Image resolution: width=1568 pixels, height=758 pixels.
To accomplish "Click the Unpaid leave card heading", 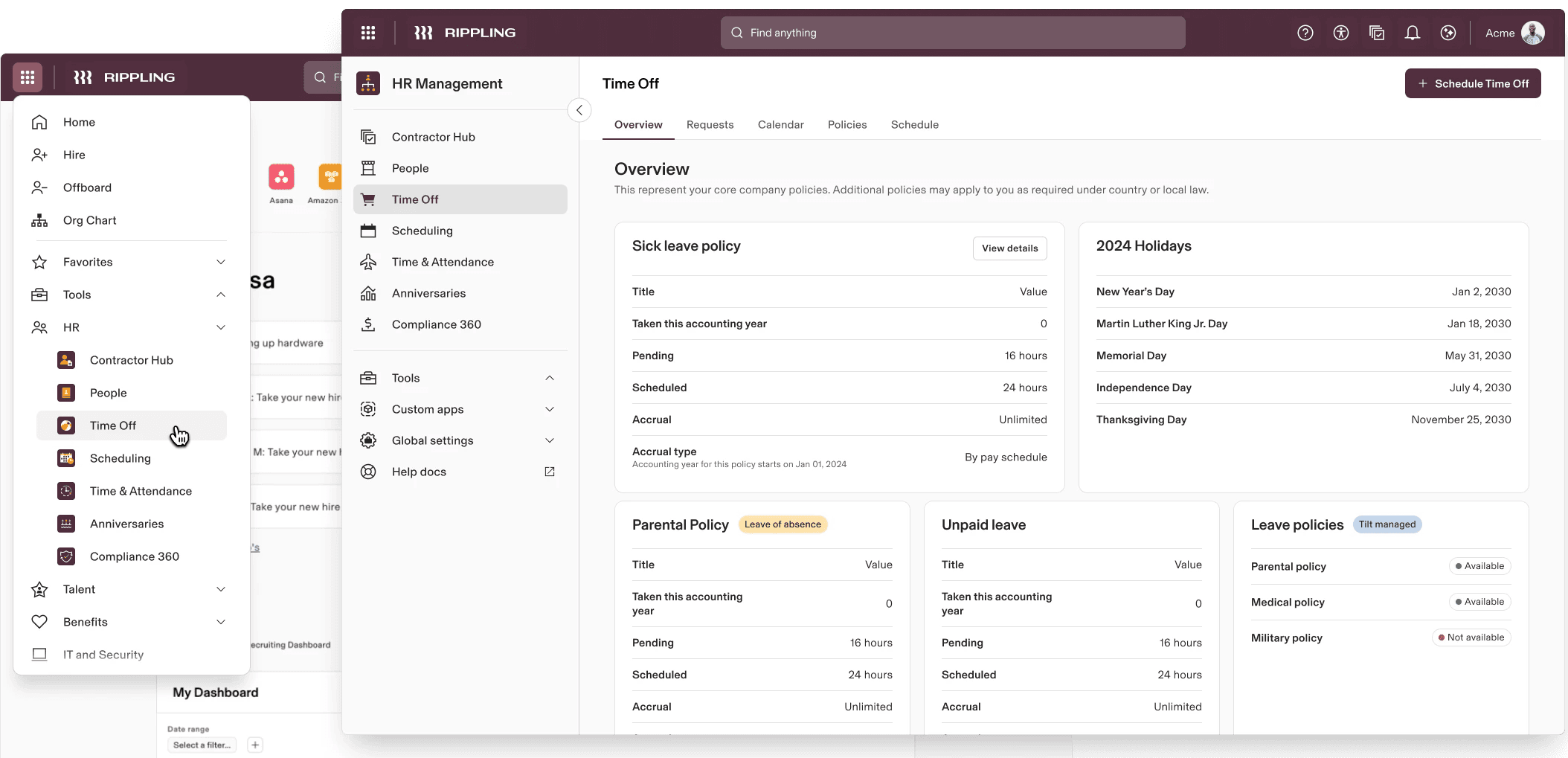I will 983,525.
